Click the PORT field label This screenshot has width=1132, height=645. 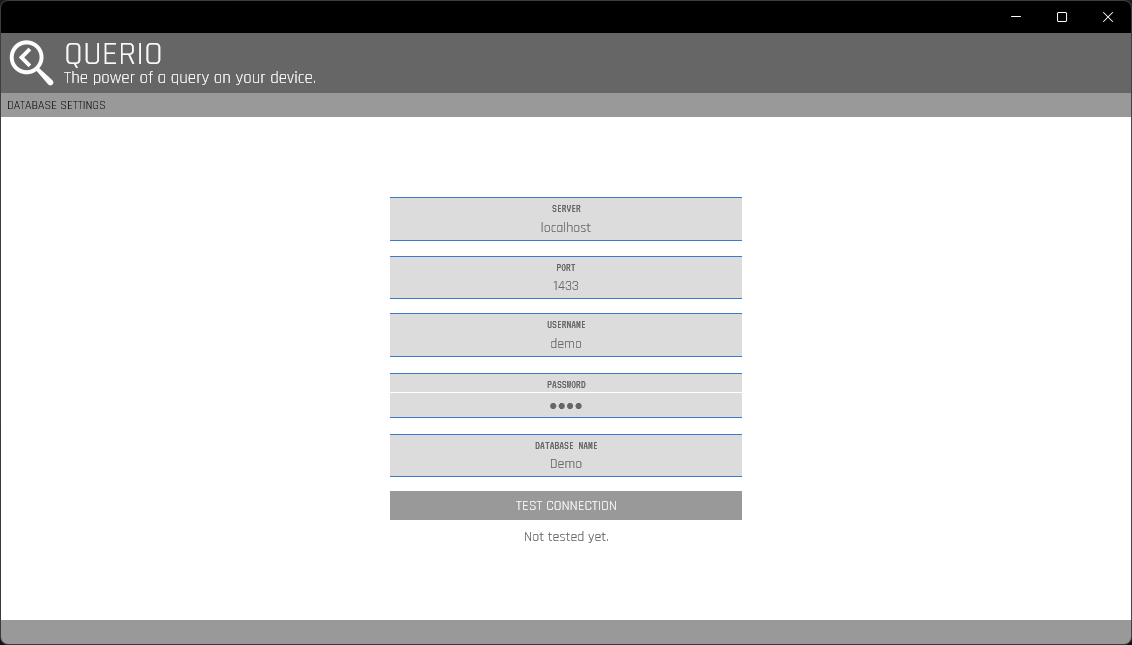click(x=566, y=268)
